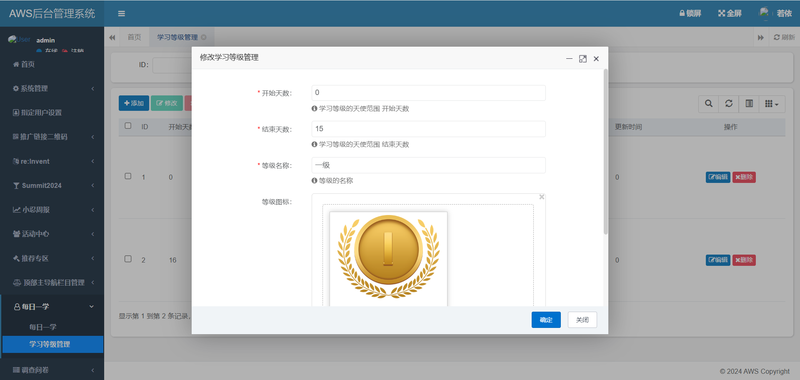Viewport: 800px width, 380px height.
Task: Expand re:Invent sidebar menu
Action: click(x=52, y=161)
